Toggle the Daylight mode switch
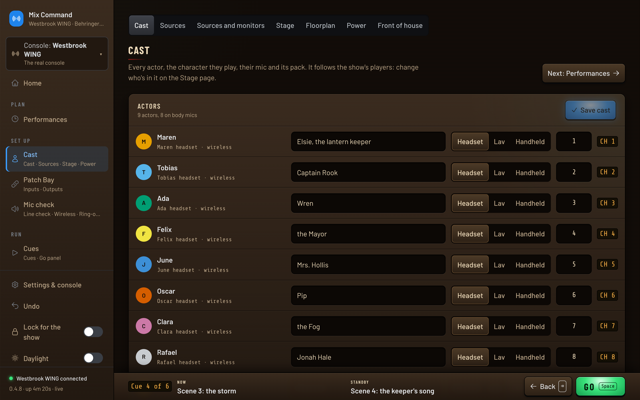Image resolution: width=640 pixels, height=400 pixels. 93,358
